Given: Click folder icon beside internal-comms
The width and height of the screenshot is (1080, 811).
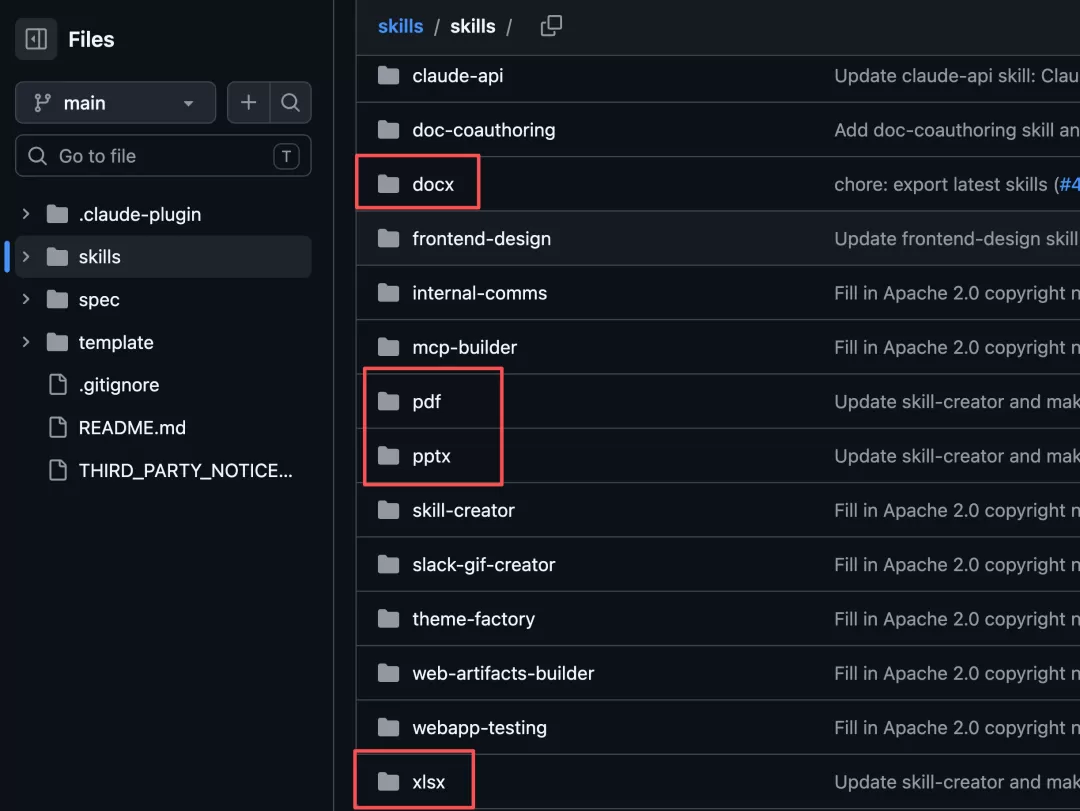Looking at the screenshot, I should click(x=388, y=294).
